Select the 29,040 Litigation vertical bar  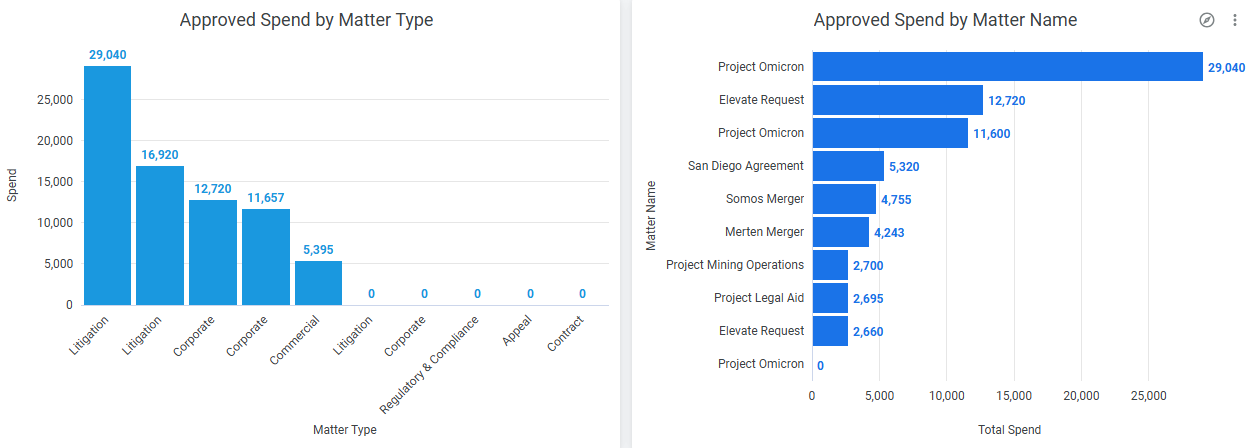[107, 185]
